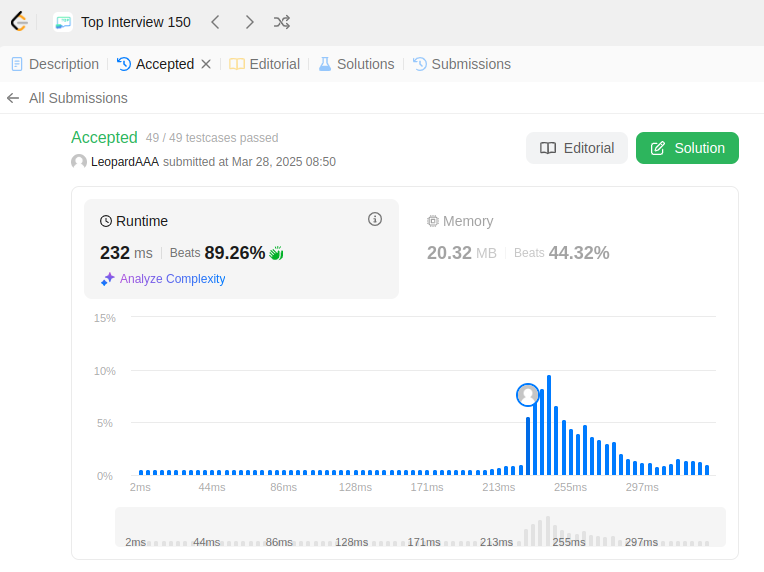Click the chart range slider below the histogram
764x572 pixels.
click(420, 527)
